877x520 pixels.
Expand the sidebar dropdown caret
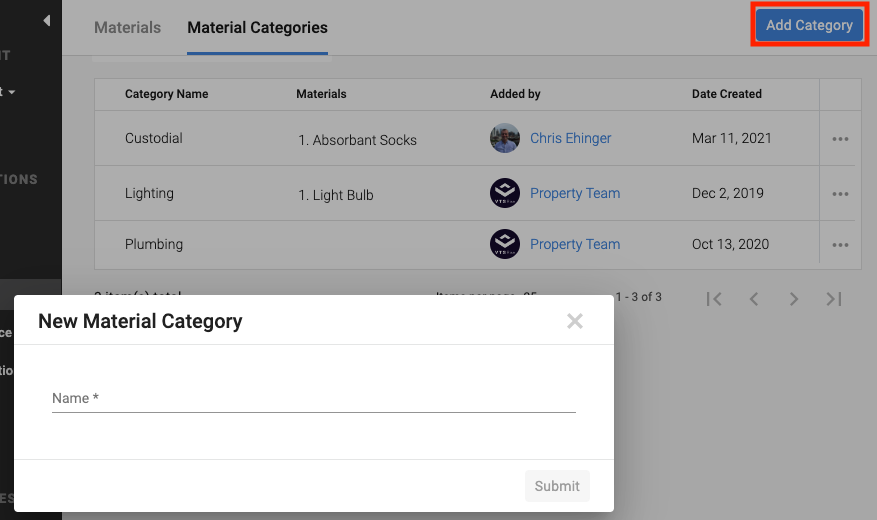click(x=12, y=92)
